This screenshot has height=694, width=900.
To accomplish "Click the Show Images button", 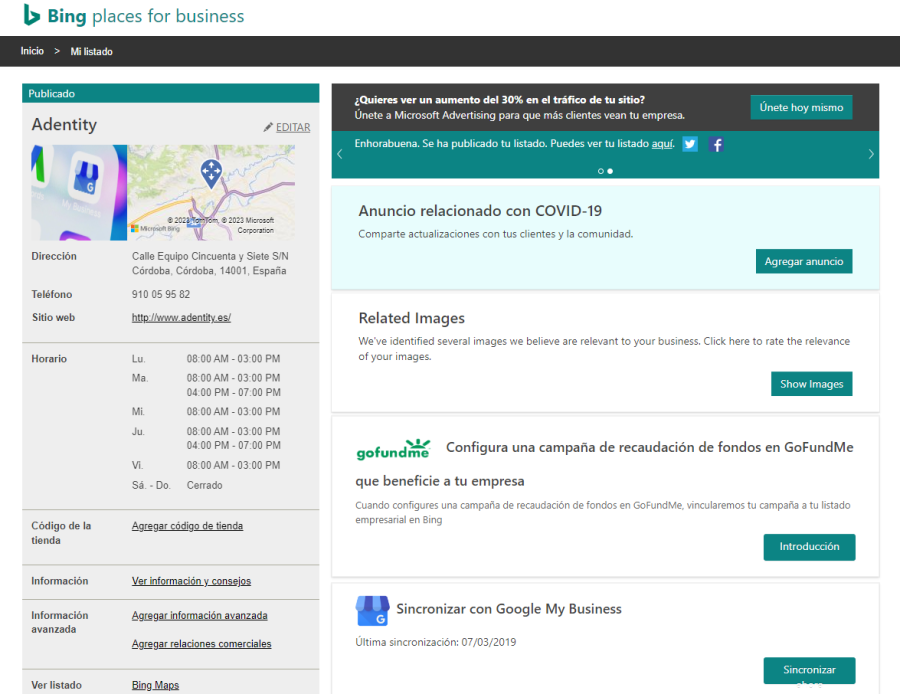I will pos(811,384).
